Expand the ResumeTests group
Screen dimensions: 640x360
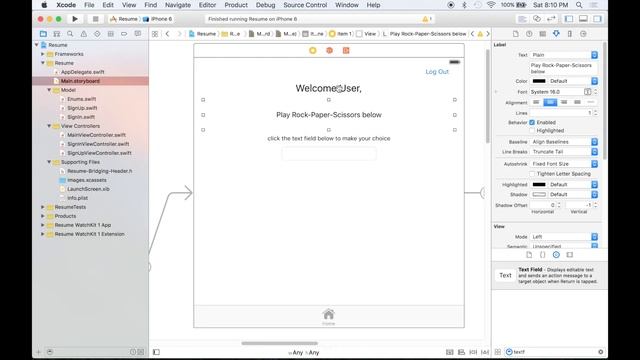coord(42,207)
